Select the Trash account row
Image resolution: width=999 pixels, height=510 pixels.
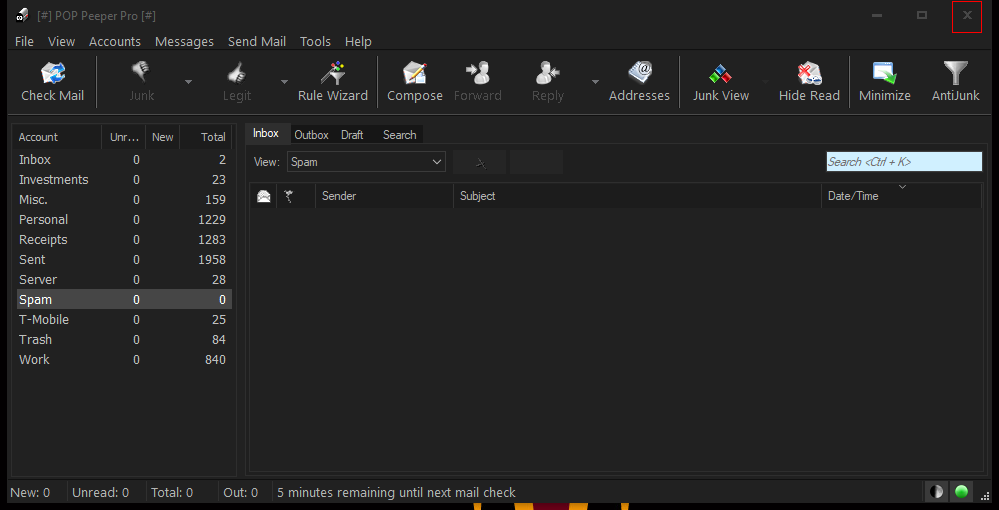pyautogui.click(x=122, y=339)
